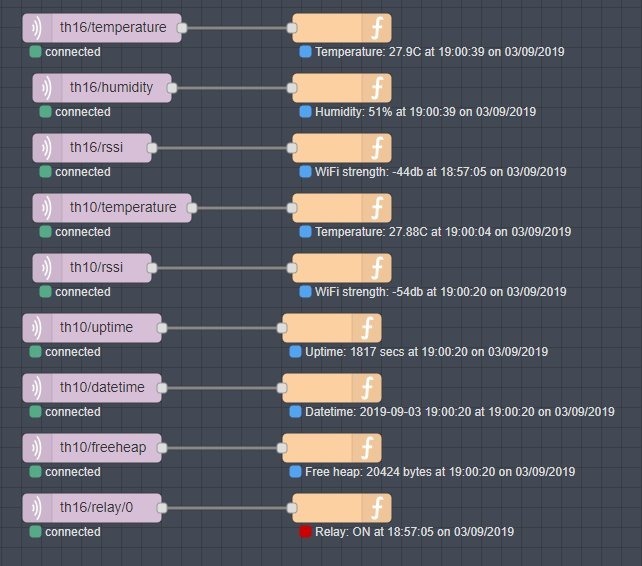Click function icon of the Datetime function node
The image size is (642, 566).
coord(367,388)
